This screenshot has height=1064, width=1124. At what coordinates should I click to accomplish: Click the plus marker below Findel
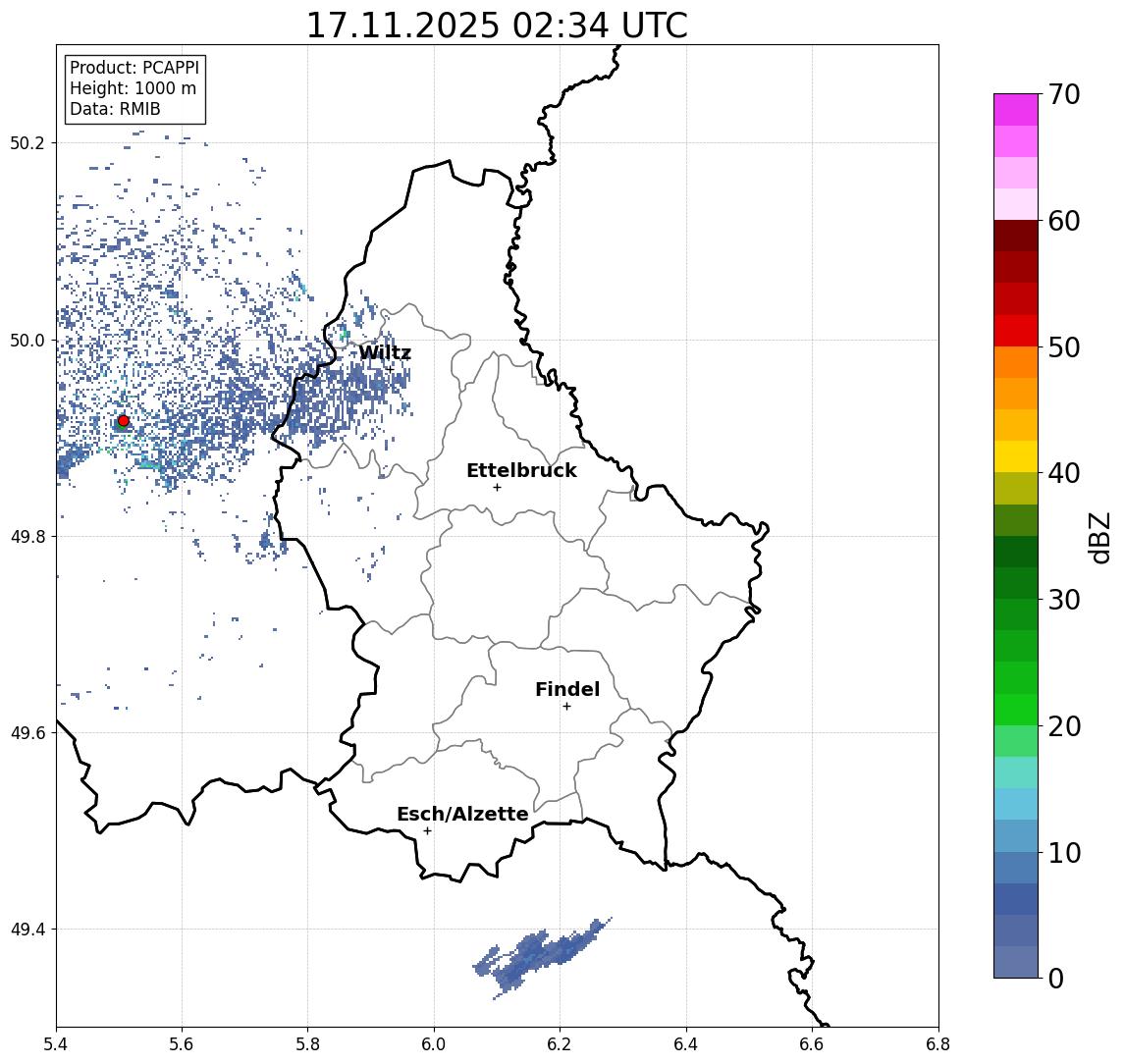coord(566,707)
